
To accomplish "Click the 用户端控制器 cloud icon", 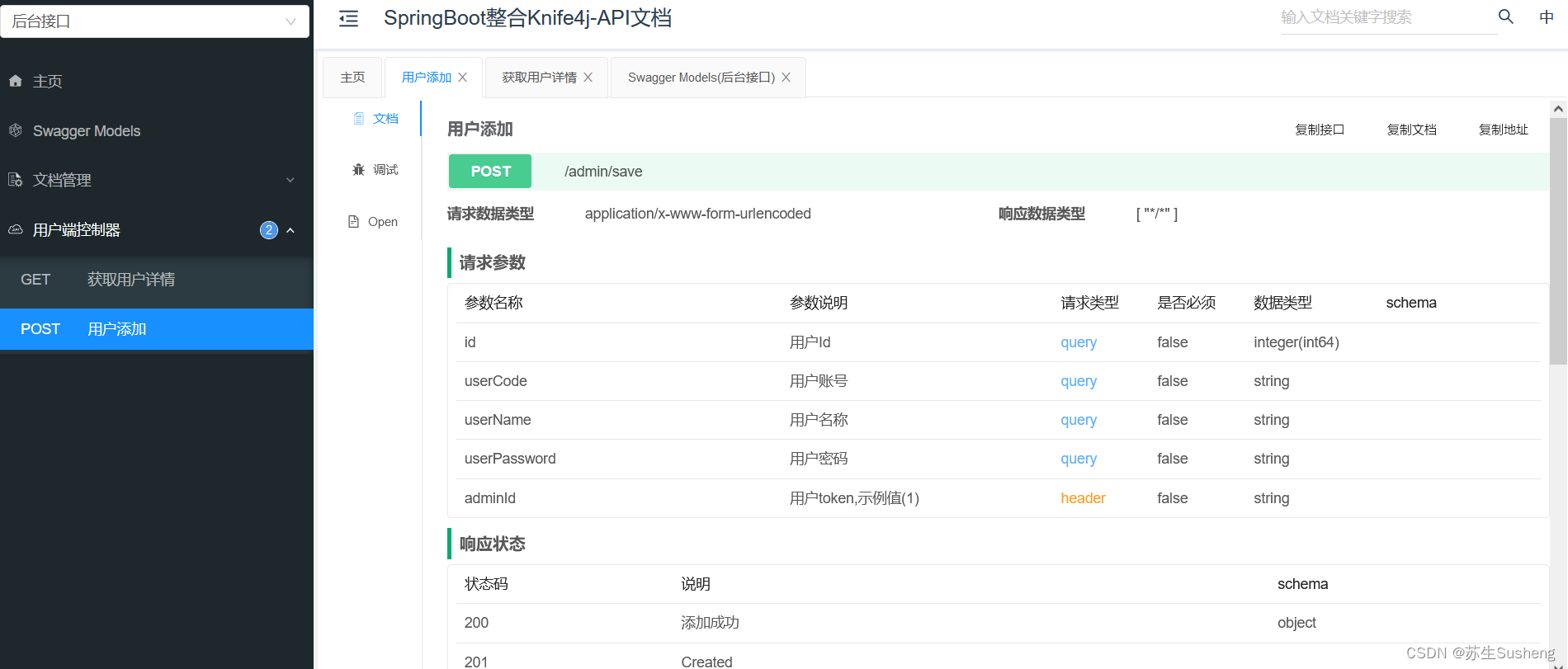I will pyautogui.click(x=15, y=229).
